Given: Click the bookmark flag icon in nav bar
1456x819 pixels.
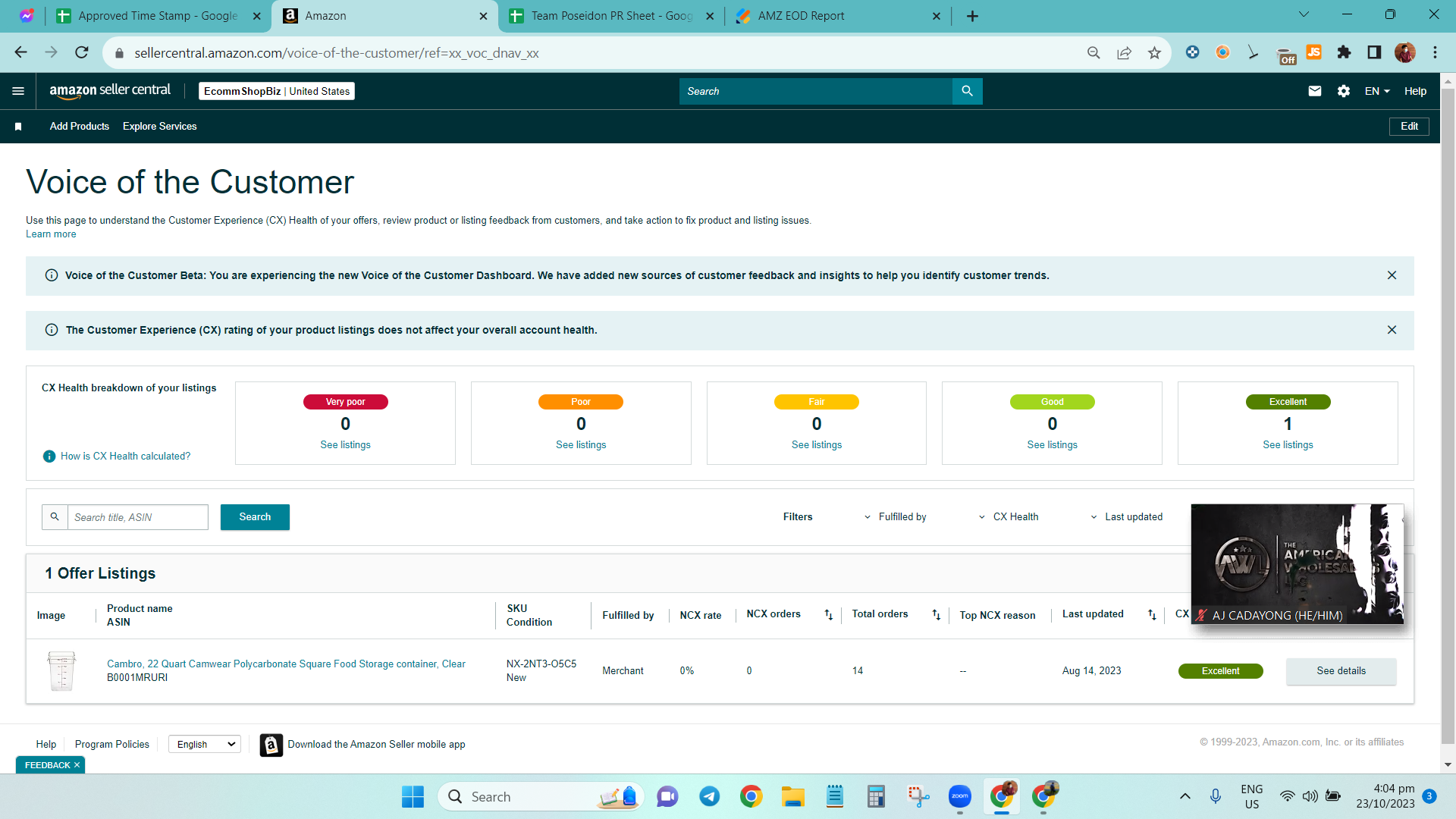Looking at the screenshot, I should (x=18, y=127).
